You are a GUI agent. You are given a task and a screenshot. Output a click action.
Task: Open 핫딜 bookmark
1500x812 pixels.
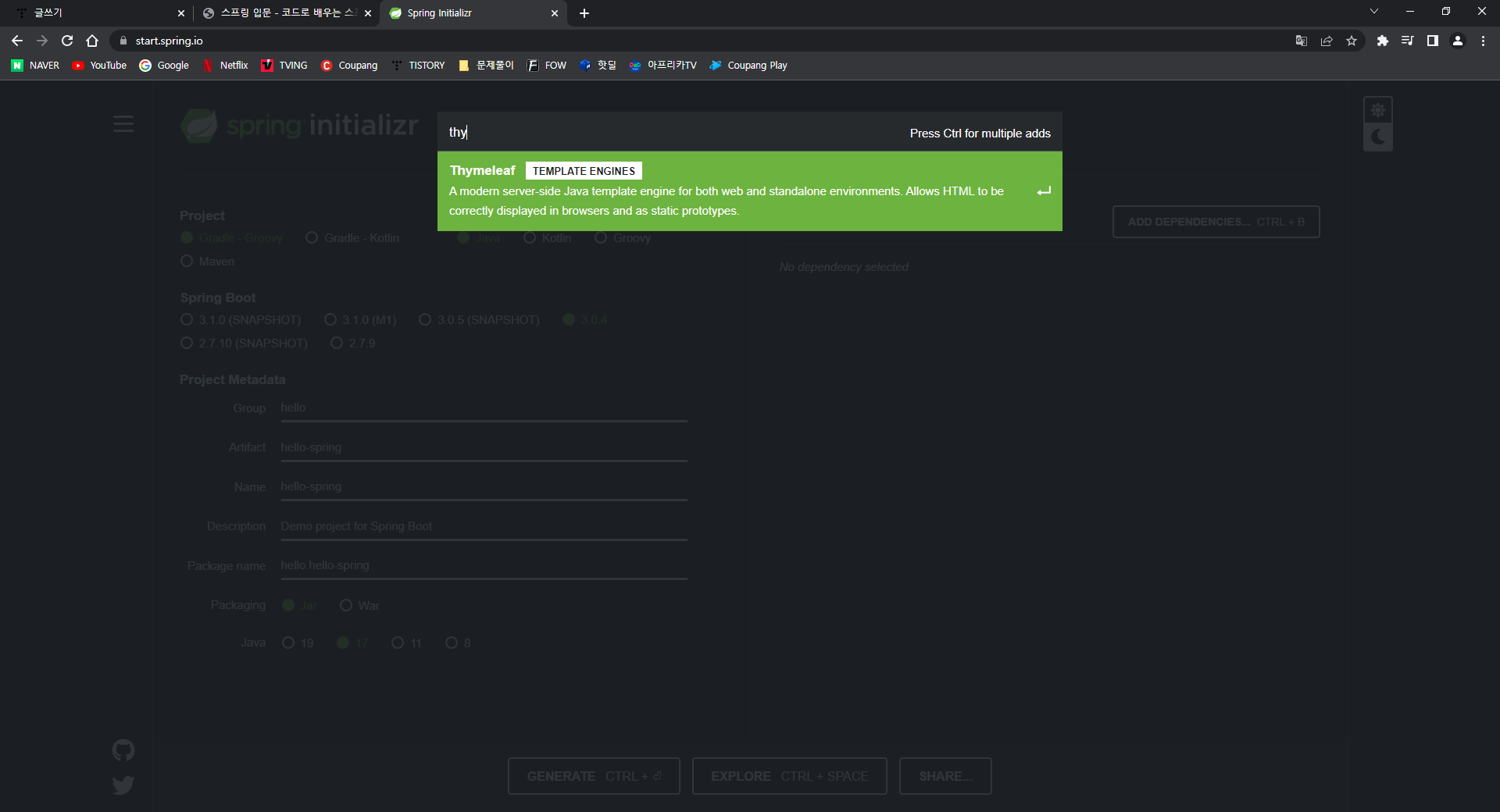tap(598, 66)
